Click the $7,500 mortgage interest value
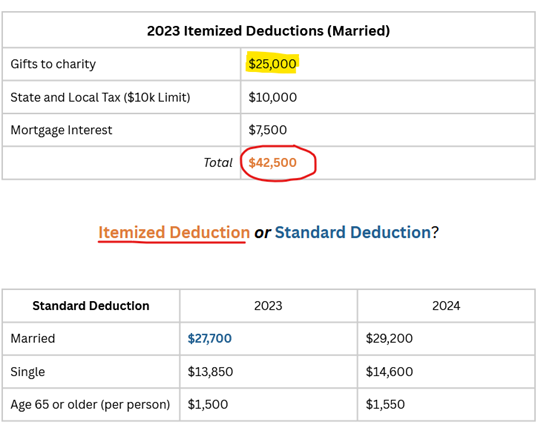Viewport: 538px width, 425px height. tap(268, 130)
